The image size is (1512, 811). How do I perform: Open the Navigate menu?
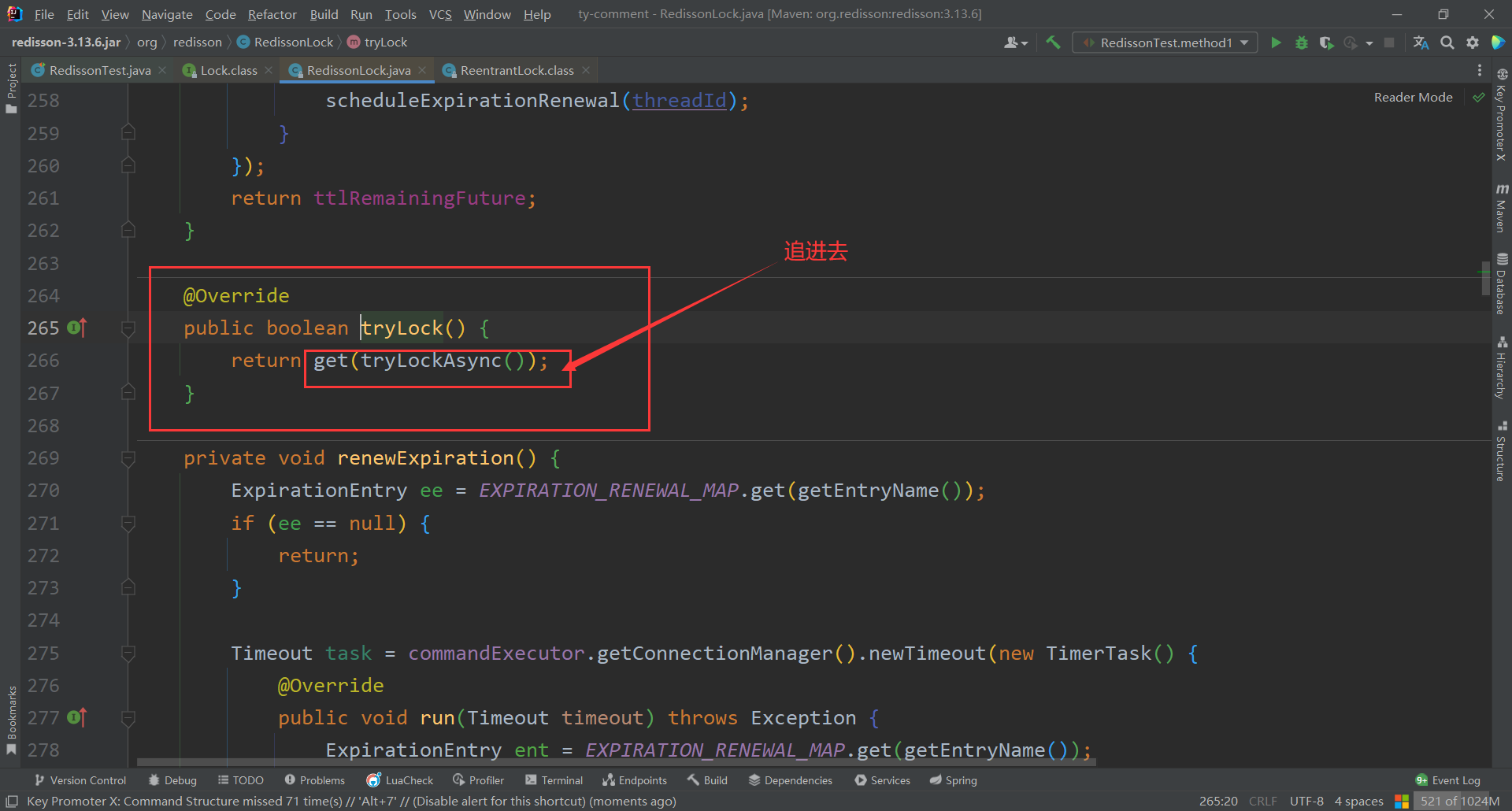click(167, 14)
